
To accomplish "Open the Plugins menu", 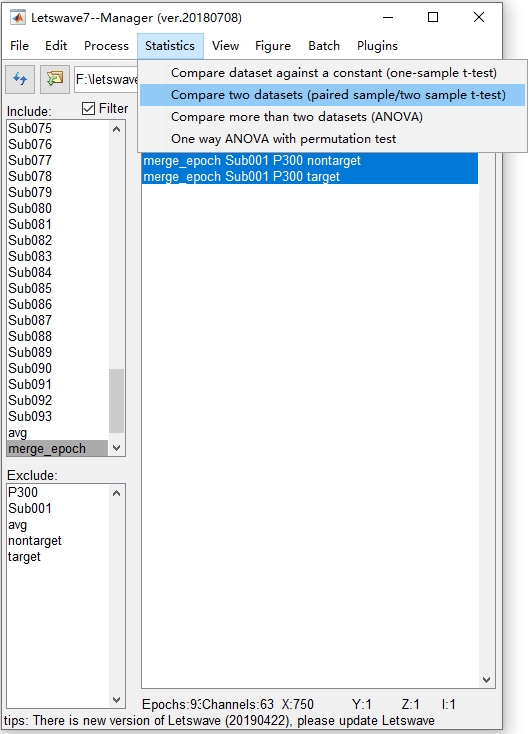I will (x=377, y=46).
